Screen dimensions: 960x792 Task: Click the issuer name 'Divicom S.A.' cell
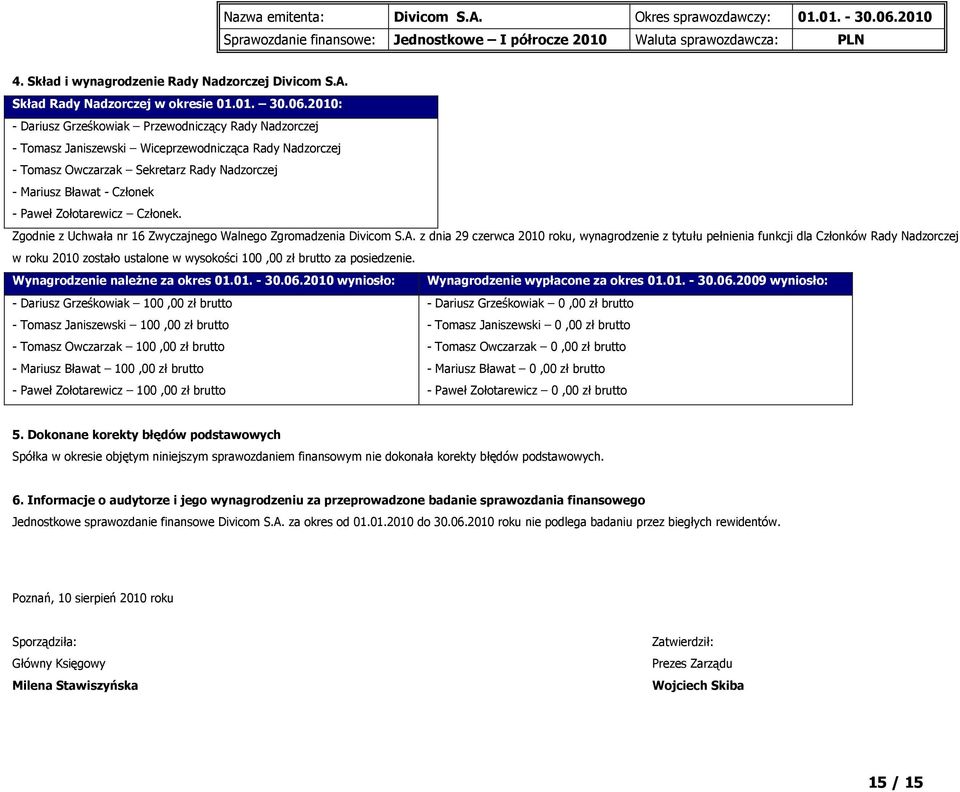pos(509,17)
